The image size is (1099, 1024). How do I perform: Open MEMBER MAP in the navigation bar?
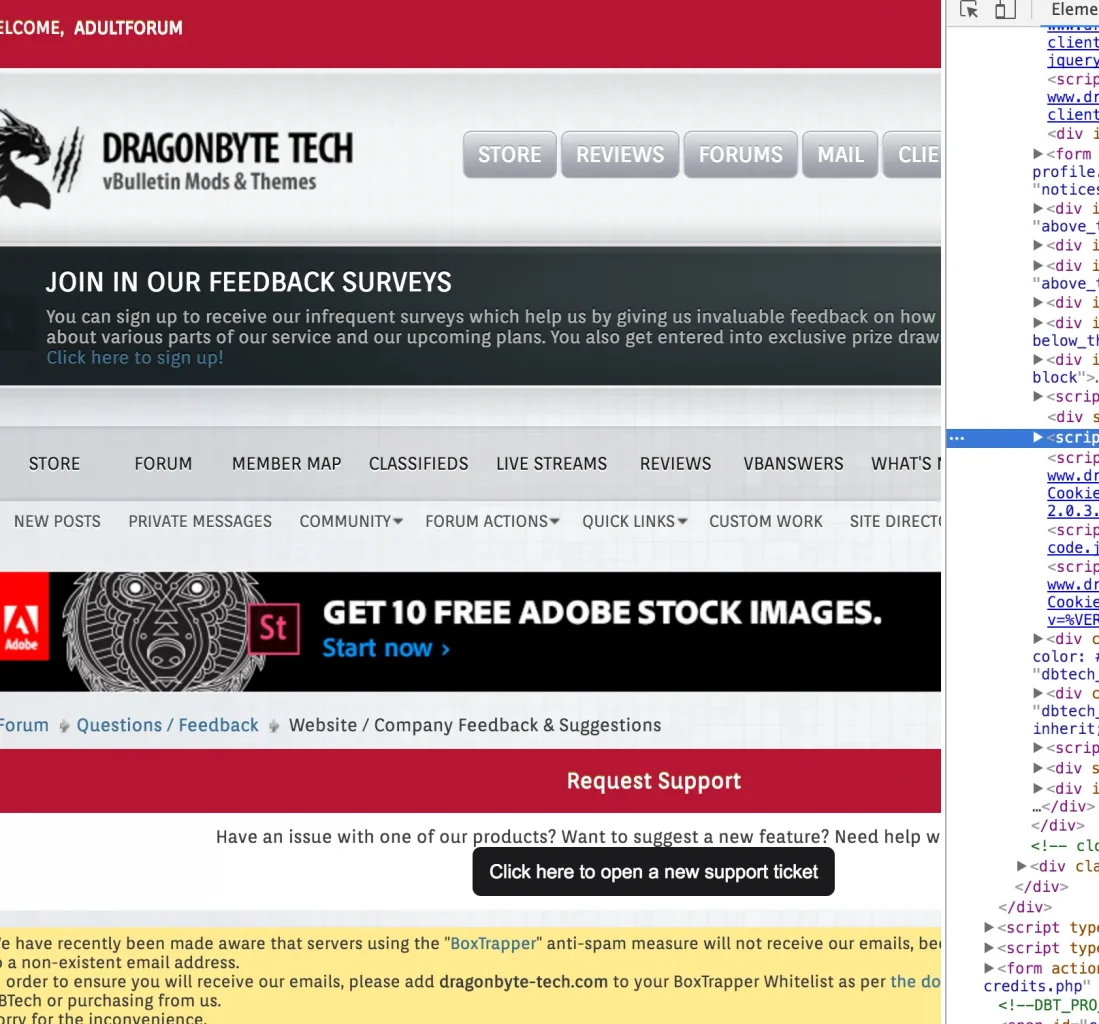(287, 464)
